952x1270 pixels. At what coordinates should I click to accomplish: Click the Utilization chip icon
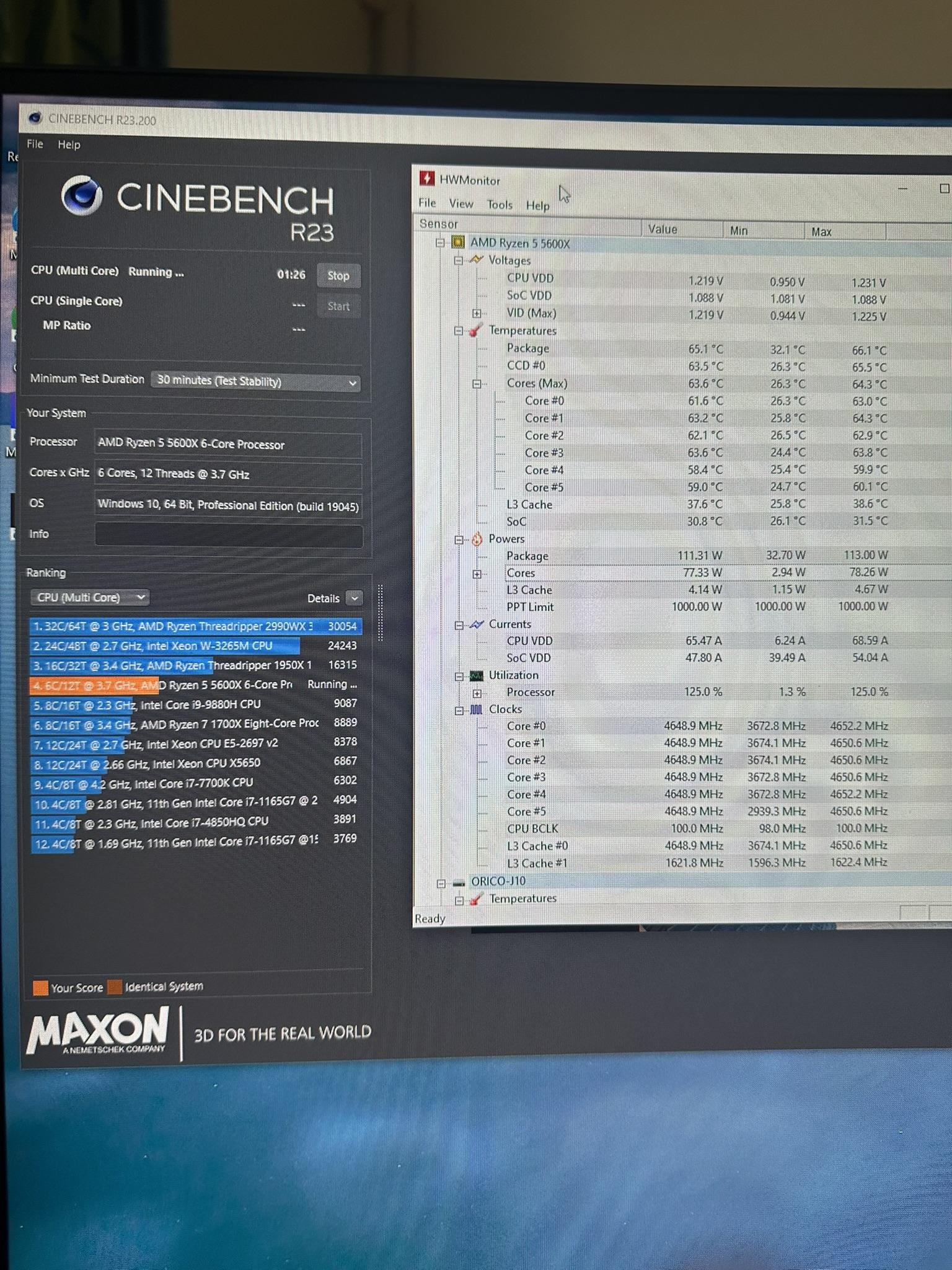click(477, 675)
